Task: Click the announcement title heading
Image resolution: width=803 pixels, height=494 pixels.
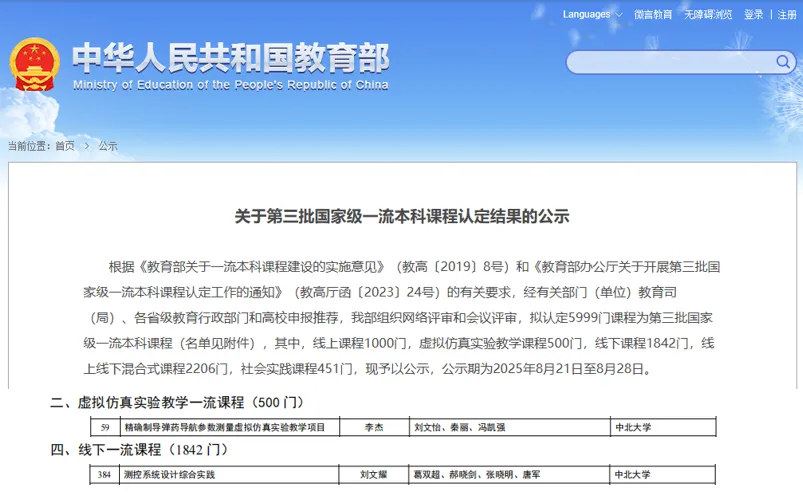Action: pyautogui.click(x=401, y=216)
